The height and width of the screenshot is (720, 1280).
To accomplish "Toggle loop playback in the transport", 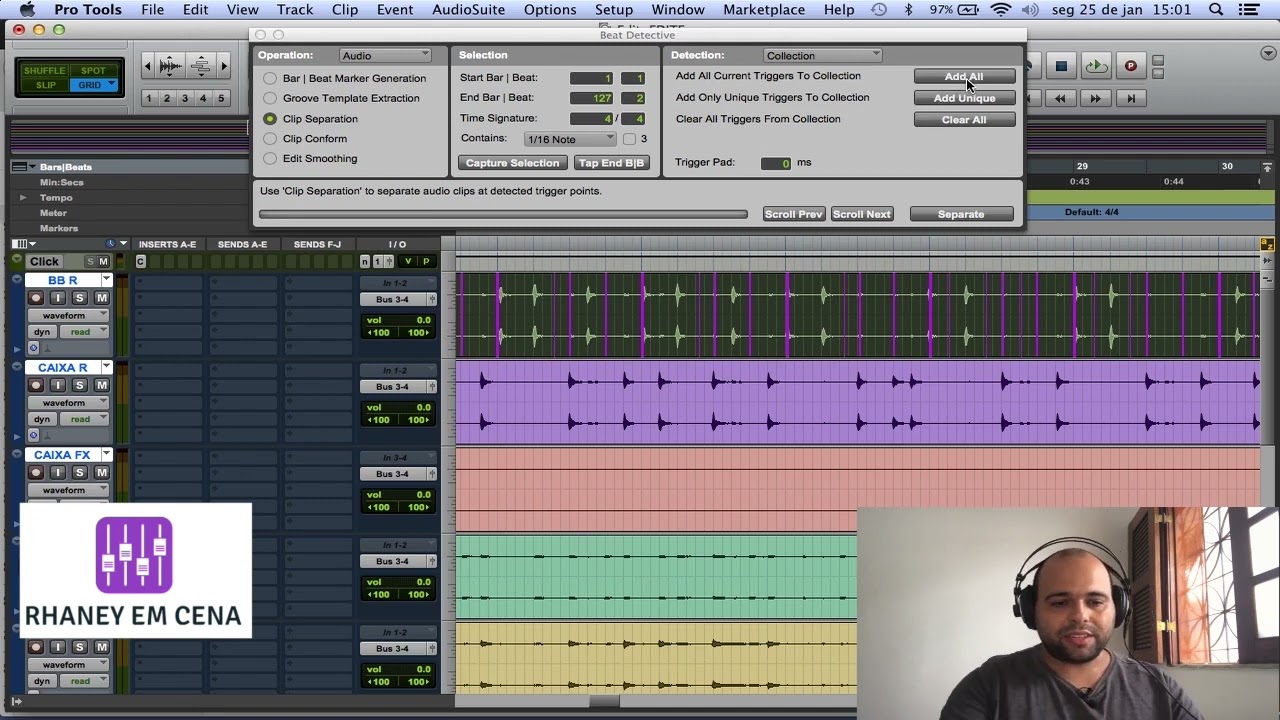I will (1096, 67).
